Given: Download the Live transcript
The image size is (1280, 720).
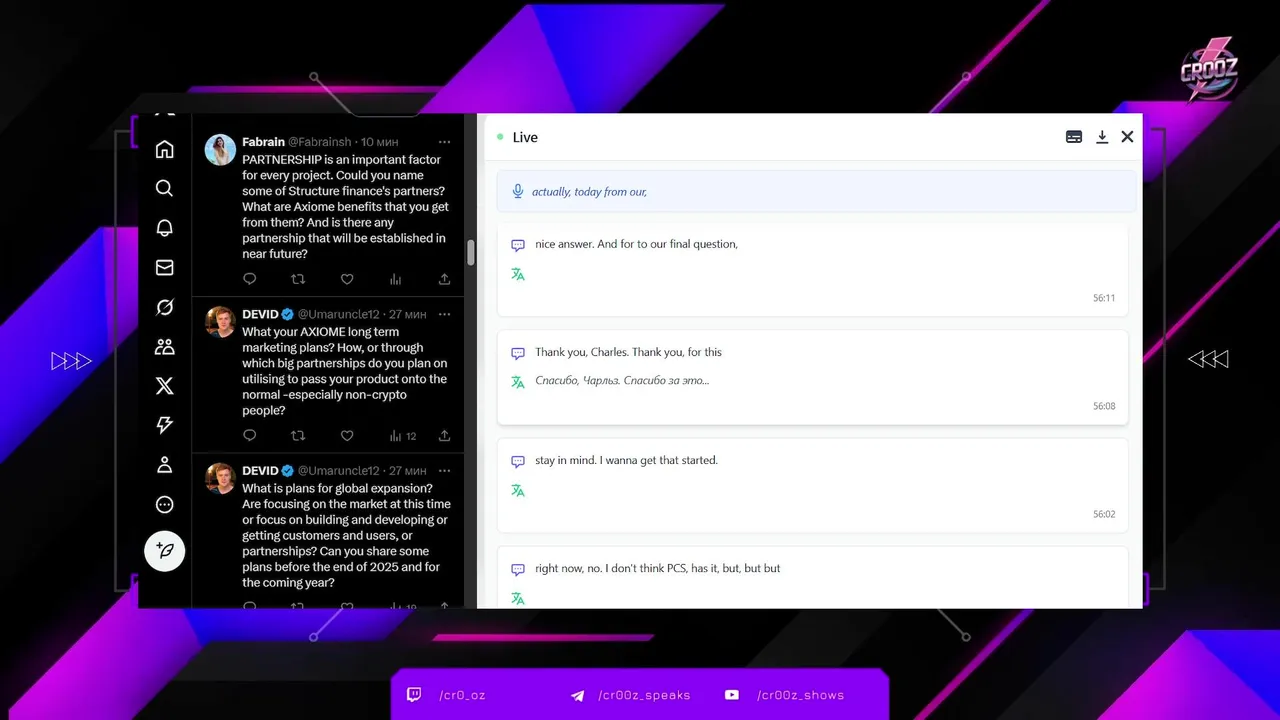Looking at the screenshot, I should coord(1102,137).
